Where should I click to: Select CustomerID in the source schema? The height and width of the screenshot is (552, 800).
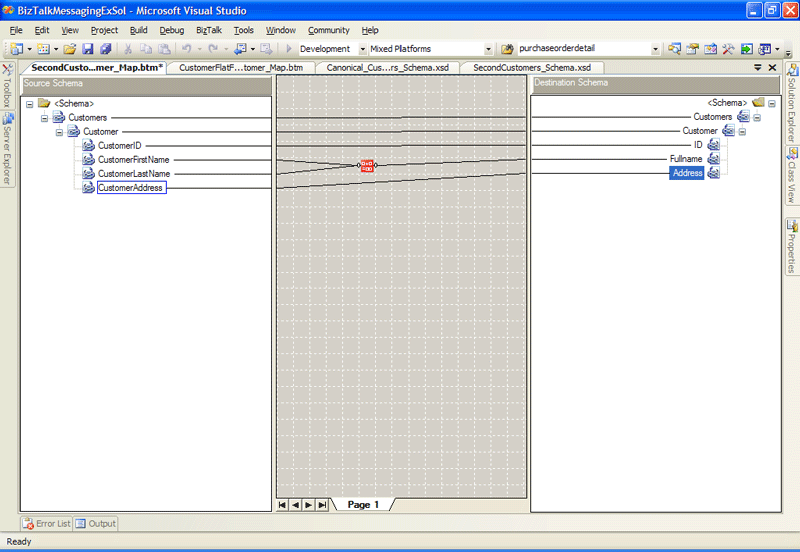click(x=119, y=146)
